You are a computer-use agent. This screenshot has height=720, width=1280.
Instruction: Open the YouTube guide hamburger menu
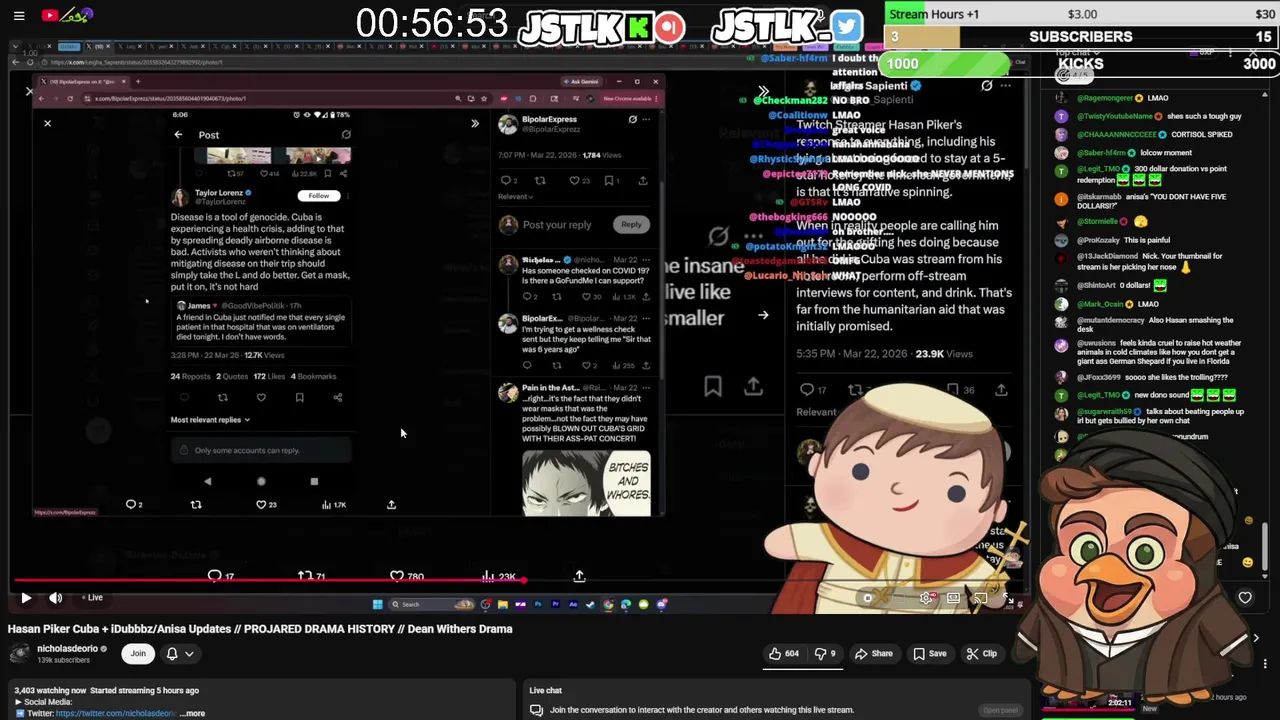[x=19, y=15]
